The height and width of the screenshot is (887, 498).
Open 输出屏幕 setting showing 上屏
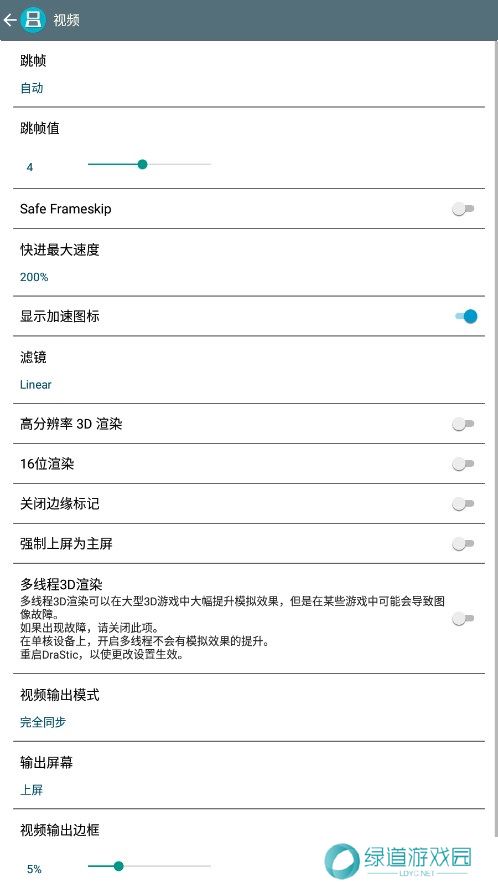[249, 776]
